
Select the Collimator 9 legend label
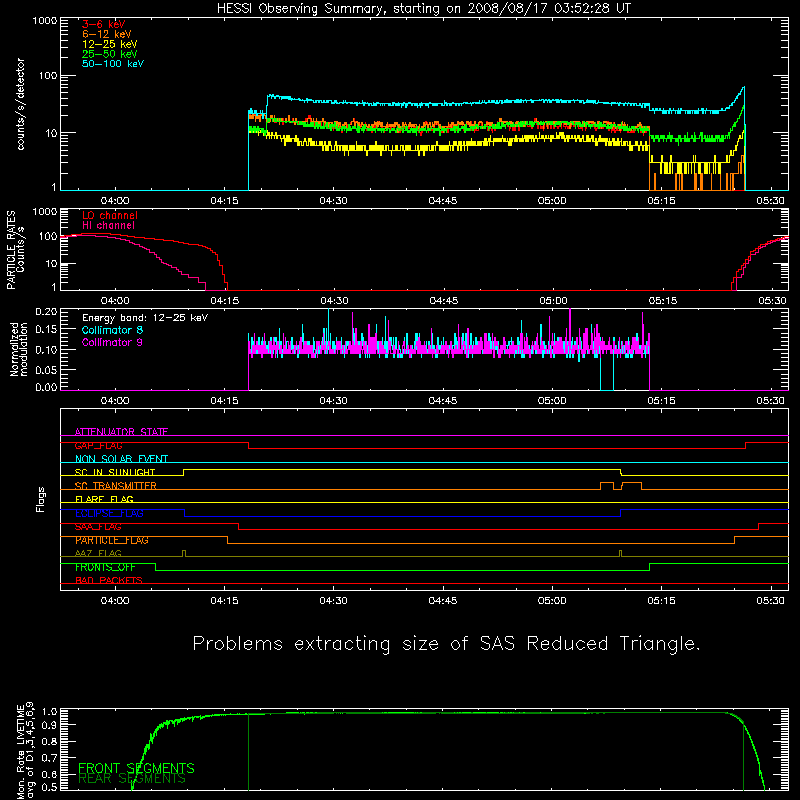point(112,342)
